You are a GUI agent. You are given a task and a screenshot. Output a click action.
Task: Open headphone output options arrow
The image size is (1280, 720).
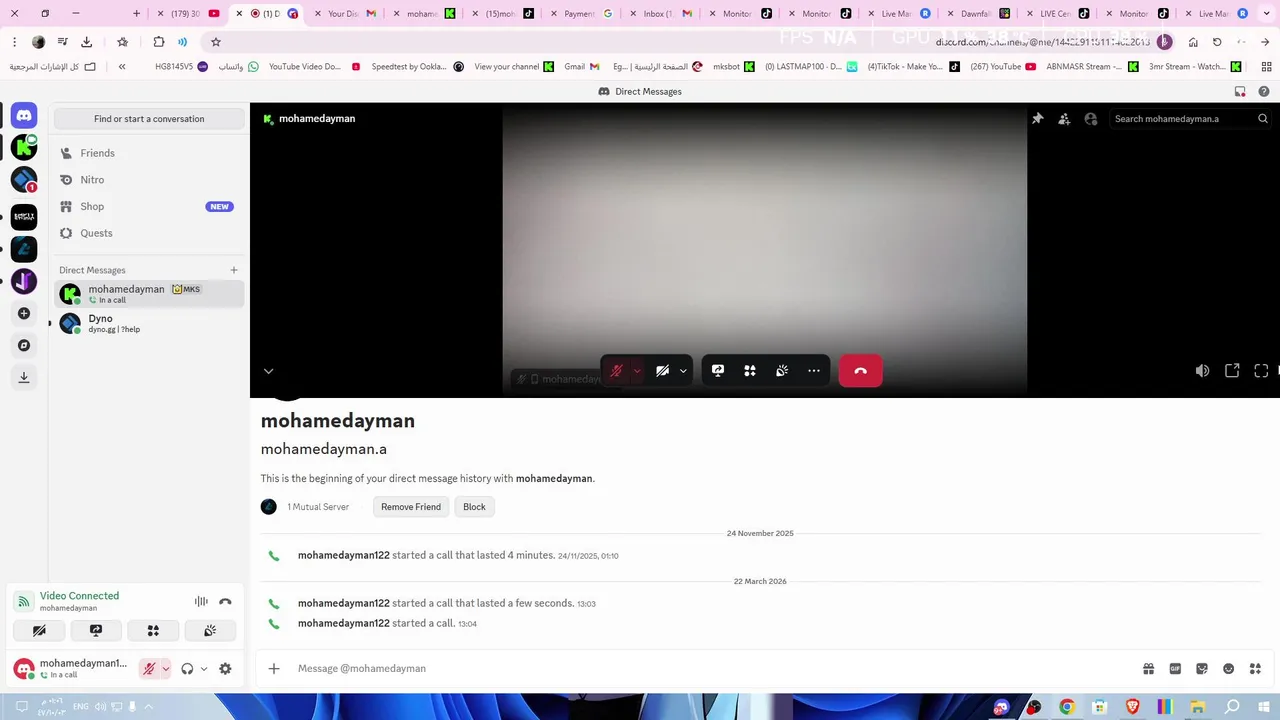pyautogui.click(x=204, y=669)
